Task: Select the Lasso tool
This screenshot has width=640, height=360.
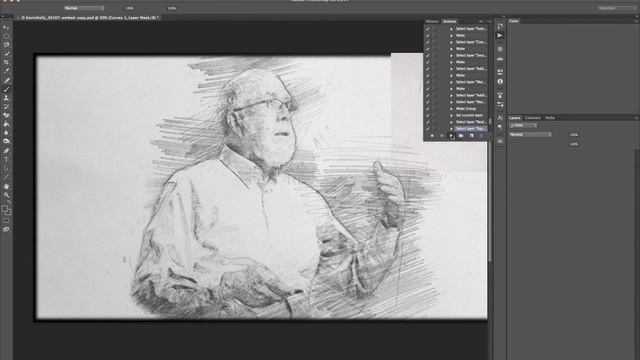Action: [x=6, y=45]
